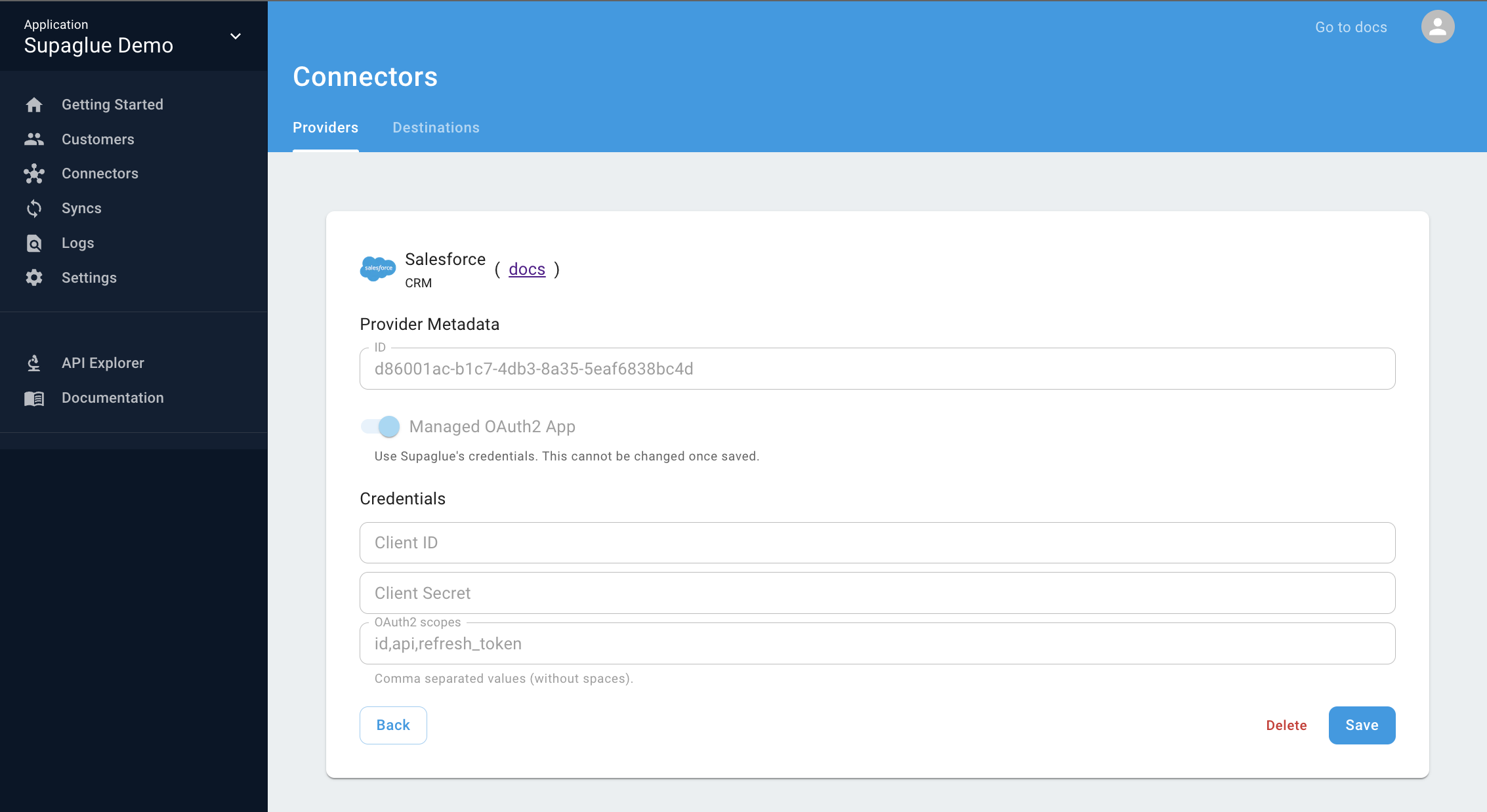Toggle the Managed OAuth2 App switch
Screen dimensions: 1487x812
tap(380, 427)
